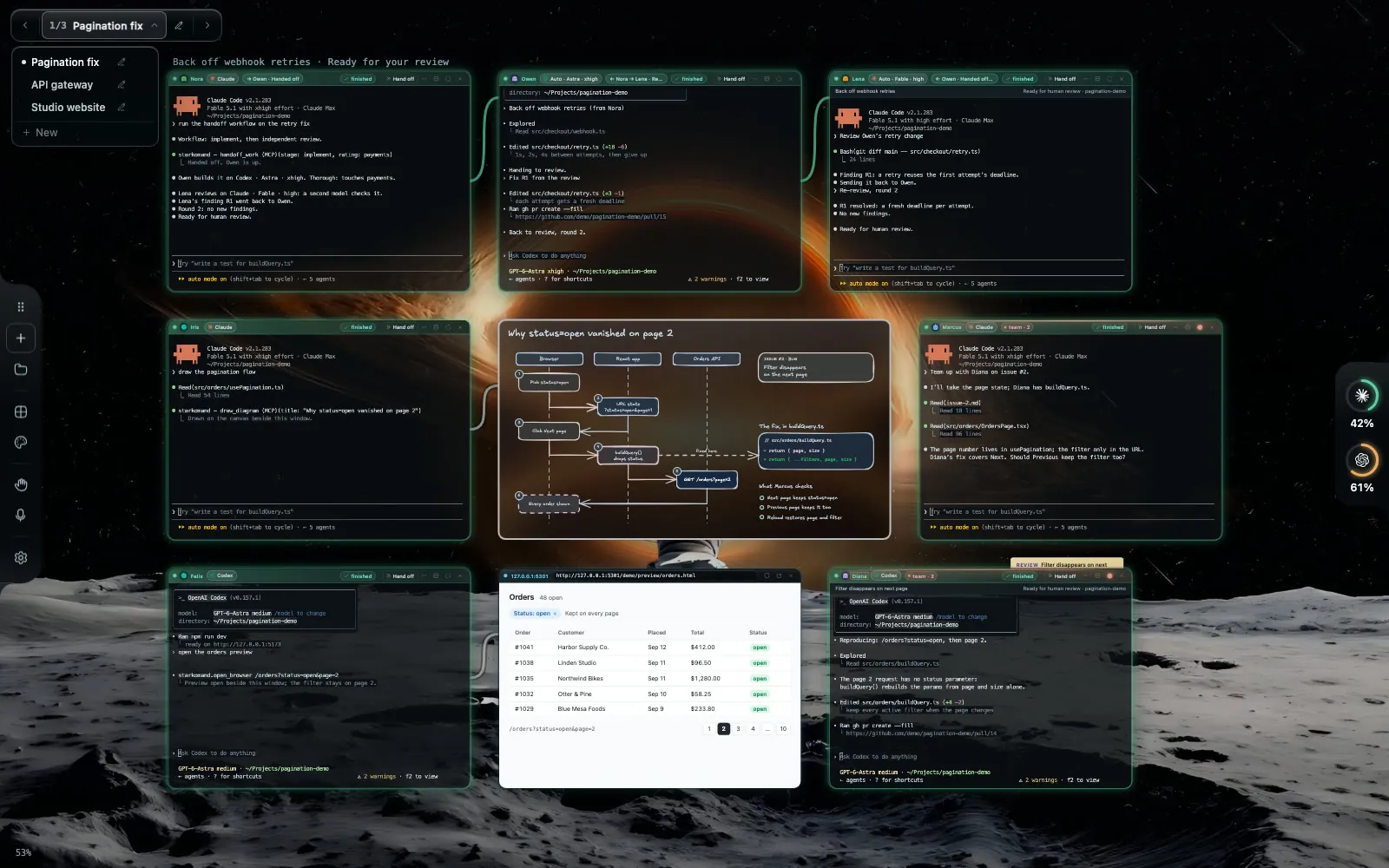Viewport: 1389px width, 868px height.
Task: Toggle the finished badge in Diana's window
Action: coord(1020,576)
